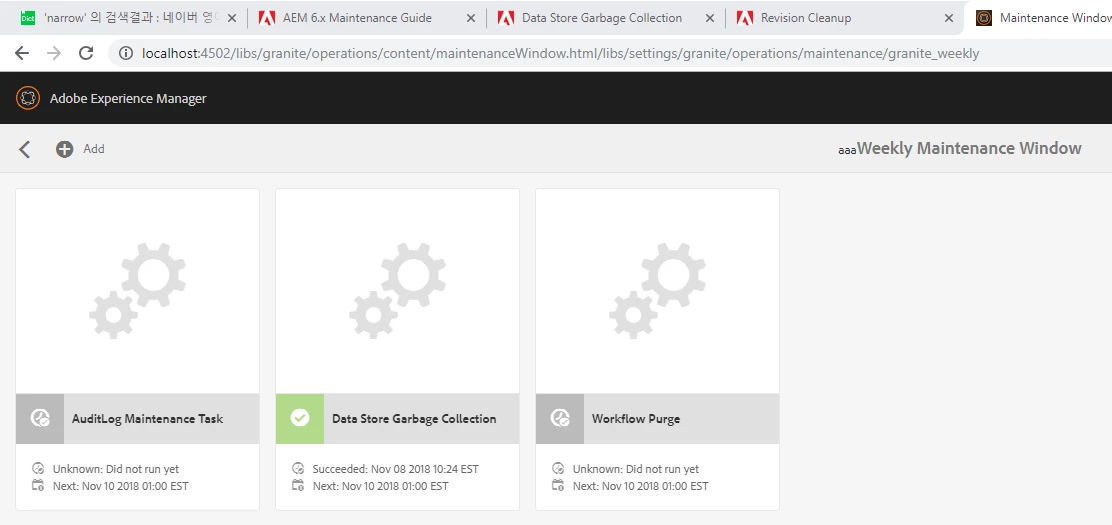Click Adobe favicon on Data Store Garbage Collection tab
The image size is (1112, 525).
click(x=506, y=18)
